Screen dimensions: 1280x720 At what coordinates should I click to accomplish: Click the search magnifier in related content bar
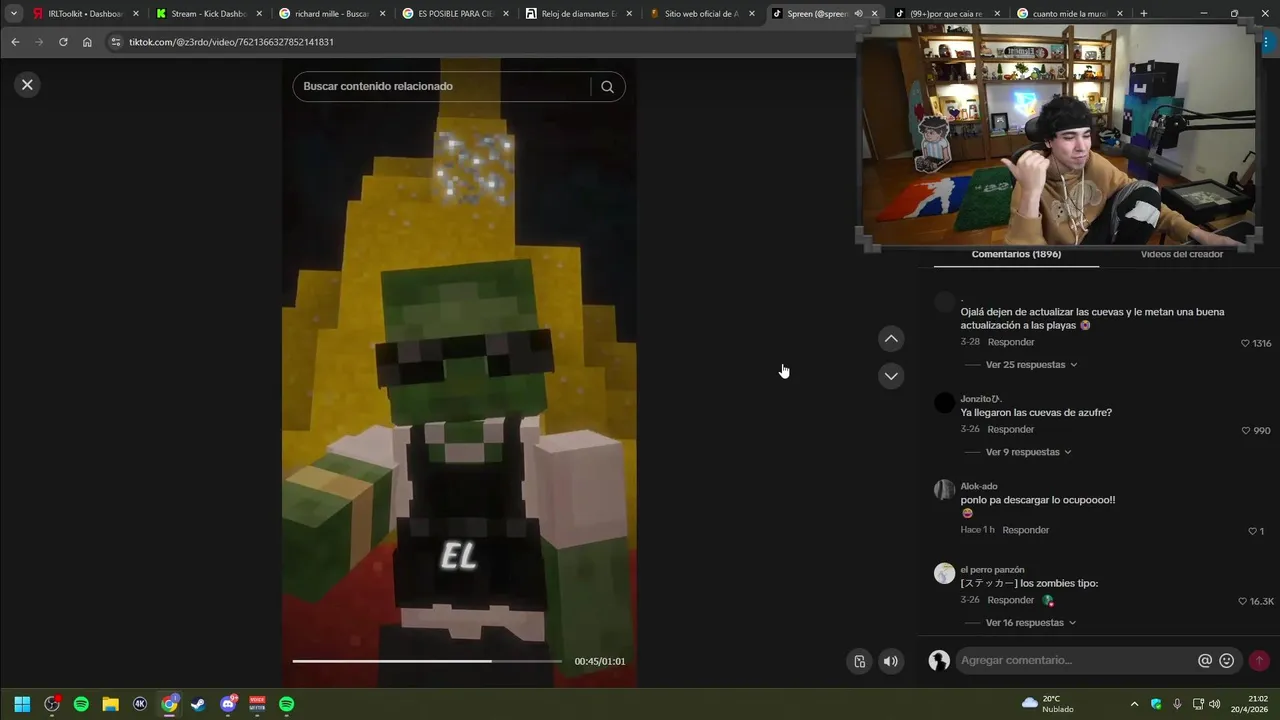click(607, 87)
